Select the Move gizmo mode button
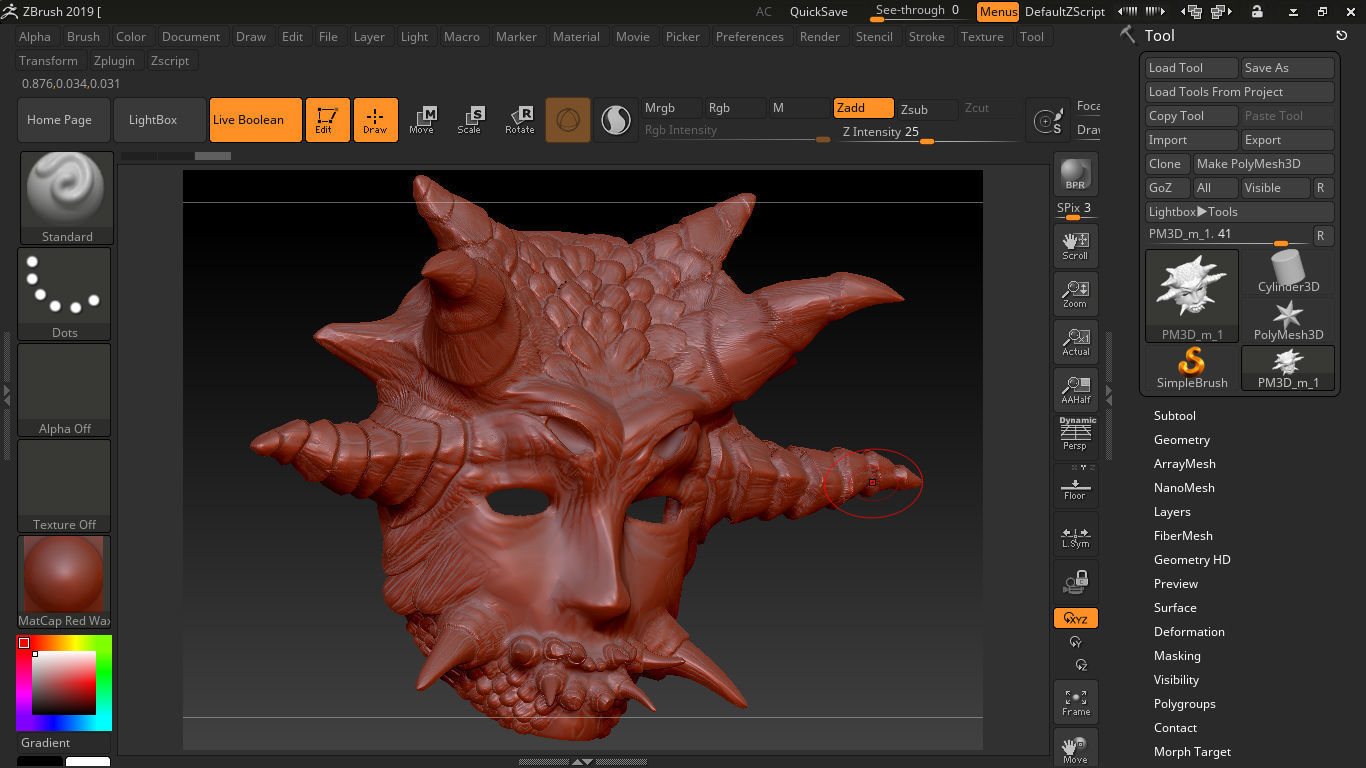This screenshot has width=1366, height=768. coord(421,120)
